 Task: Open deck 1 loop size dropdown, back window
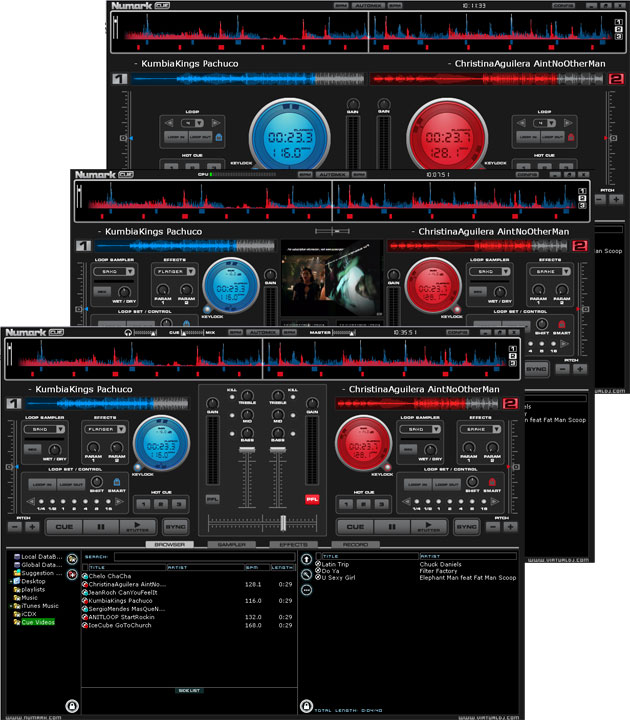(x=199, y=123)
